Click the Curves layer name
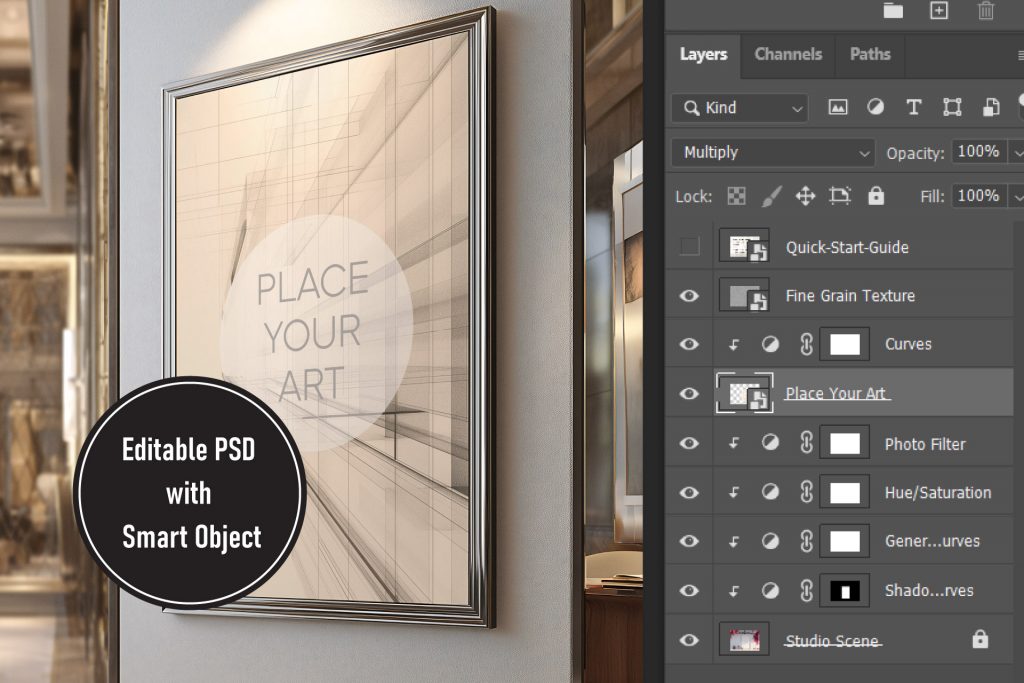The image size is (1024, 683). tap(908, 344)
